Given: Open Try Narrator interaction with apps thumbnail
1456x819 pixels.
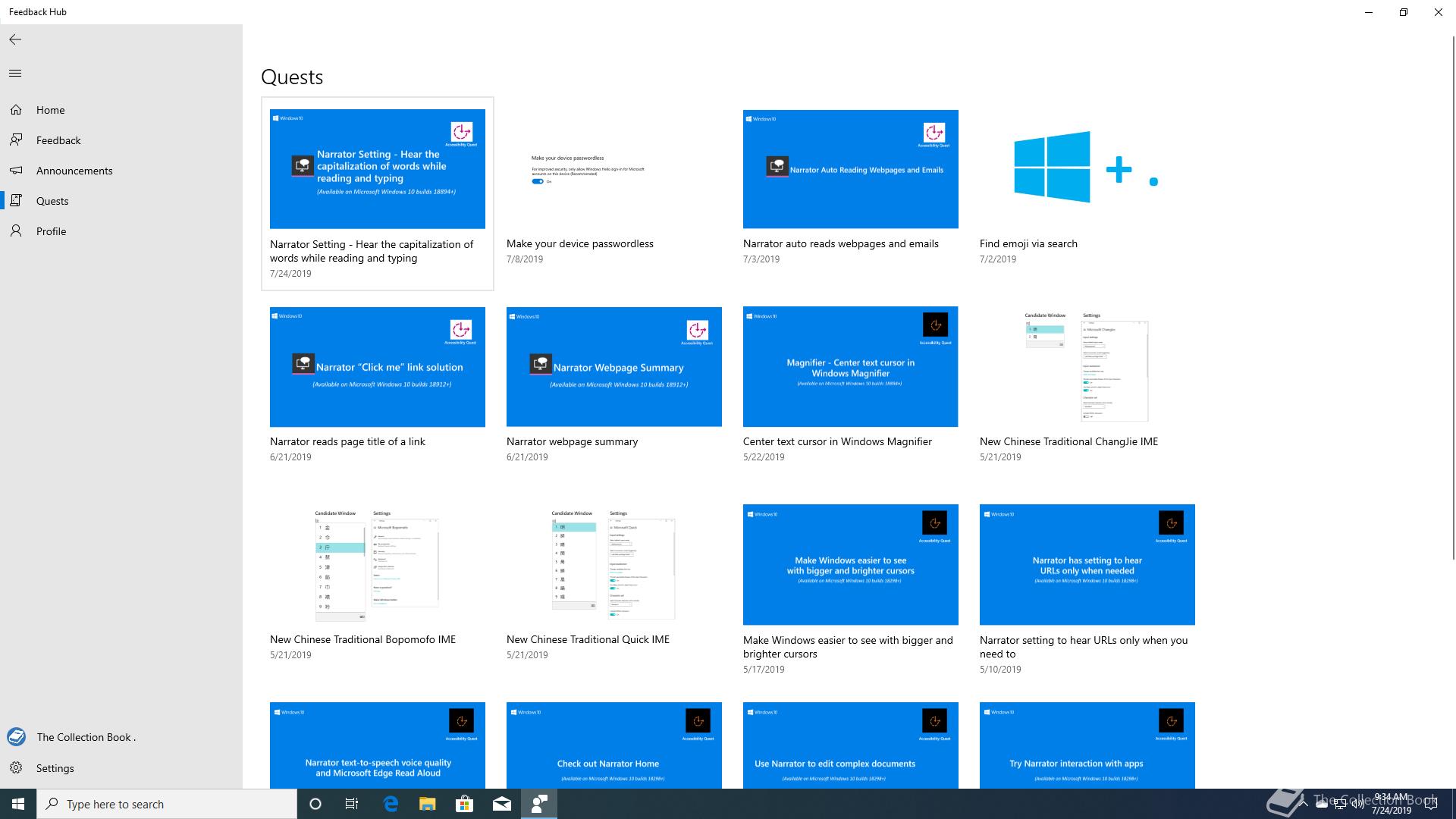Looking at the screenshot, I should coord(1087,745).
